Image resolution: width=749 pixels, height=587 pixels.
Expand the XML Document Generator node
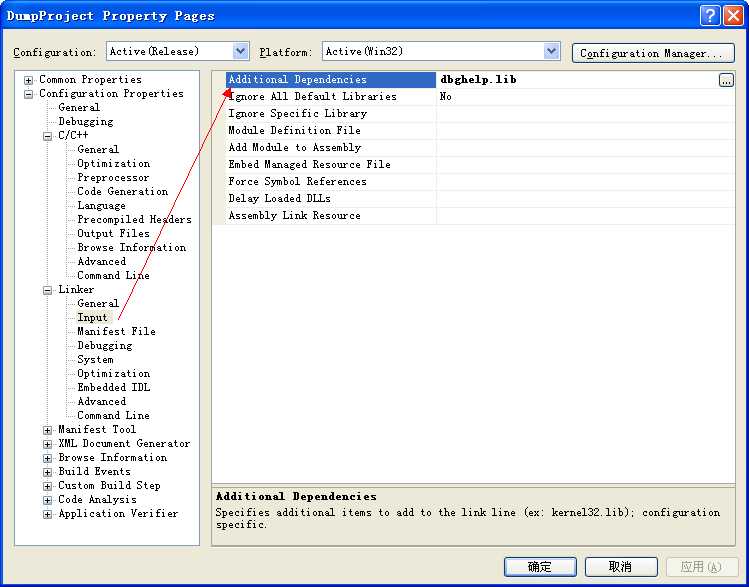point(47,444)
